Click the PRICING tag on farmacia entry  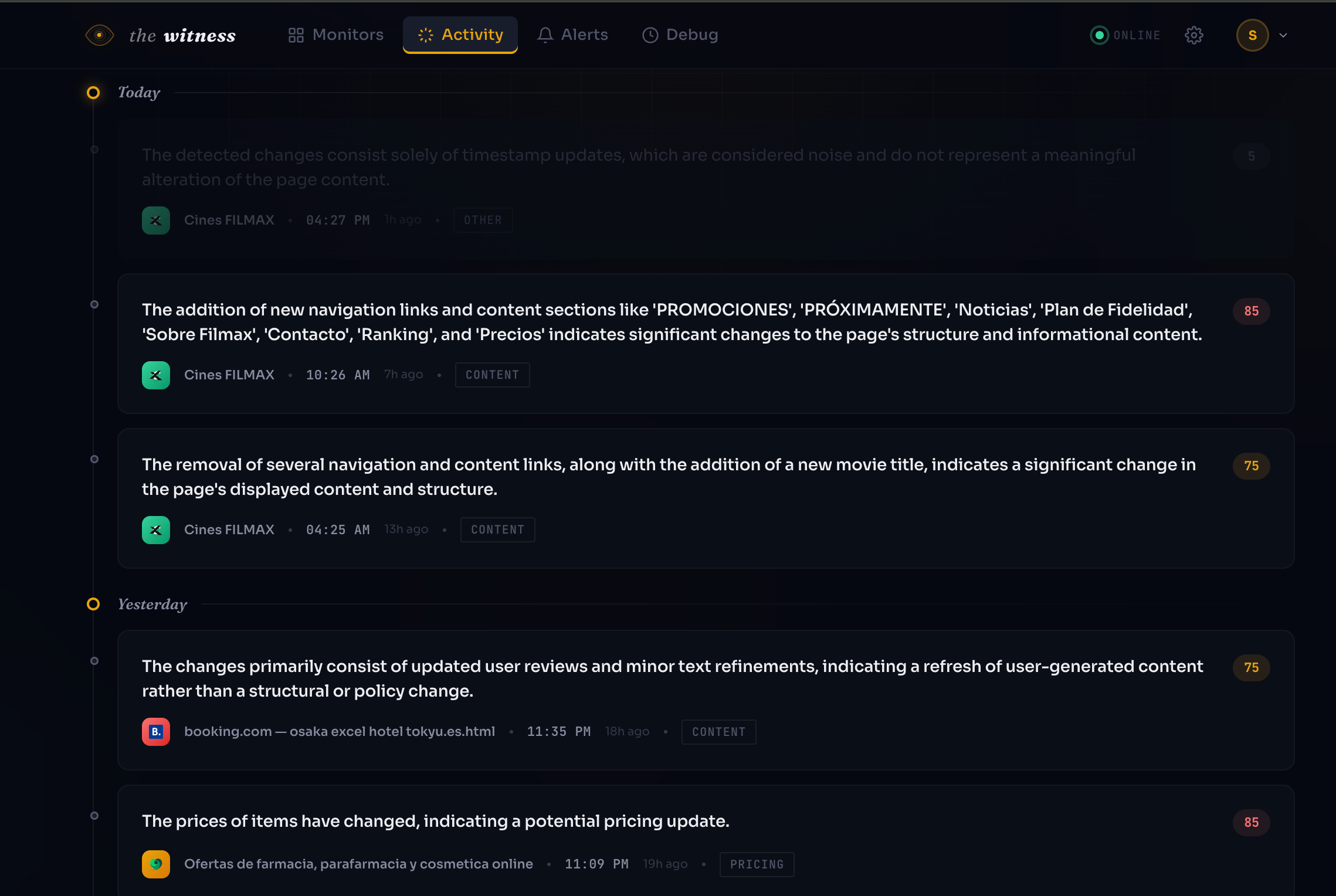pos(757,864)
